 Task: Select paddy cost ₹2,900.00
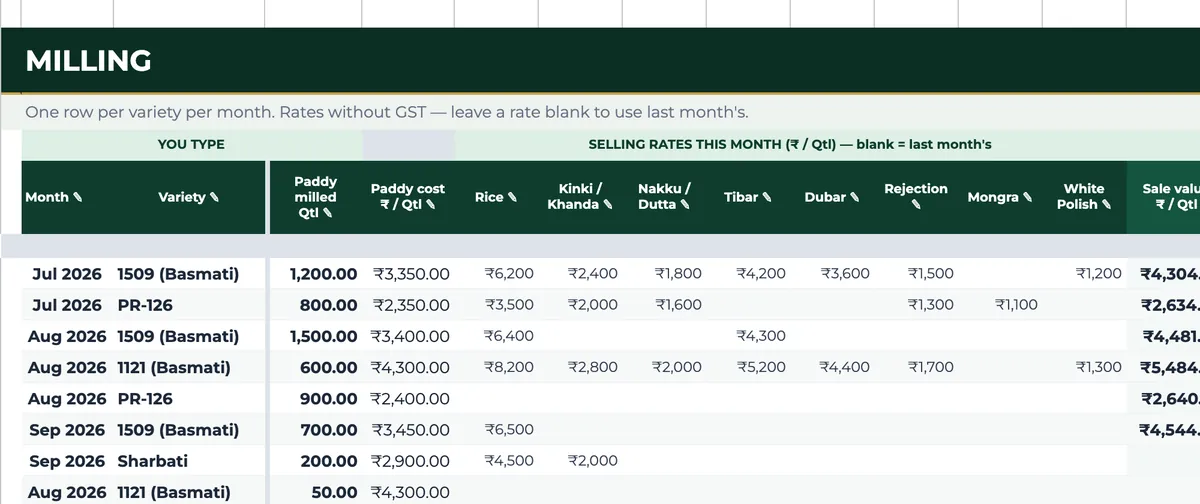pyautogui.click(x=410, y=461)
